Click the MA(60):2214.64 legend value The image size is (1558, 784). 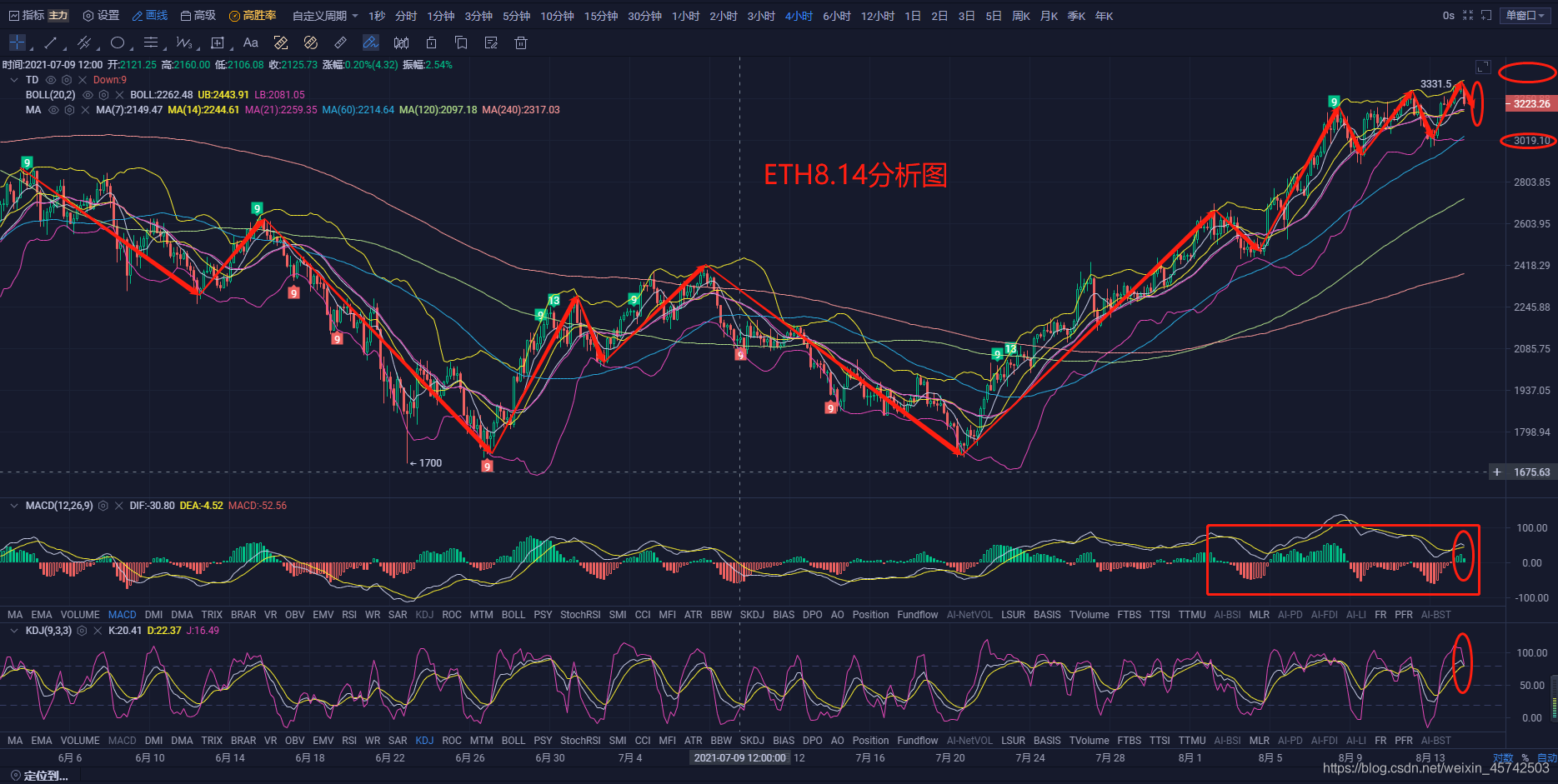358,110
